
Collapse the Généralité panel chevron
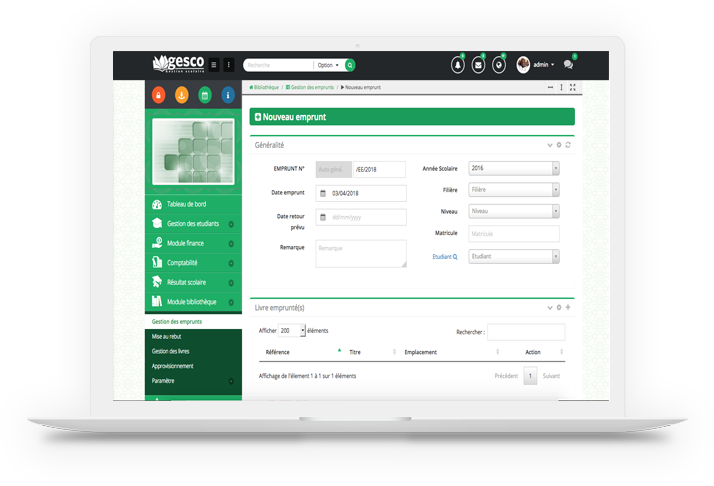tap(549, 145)
